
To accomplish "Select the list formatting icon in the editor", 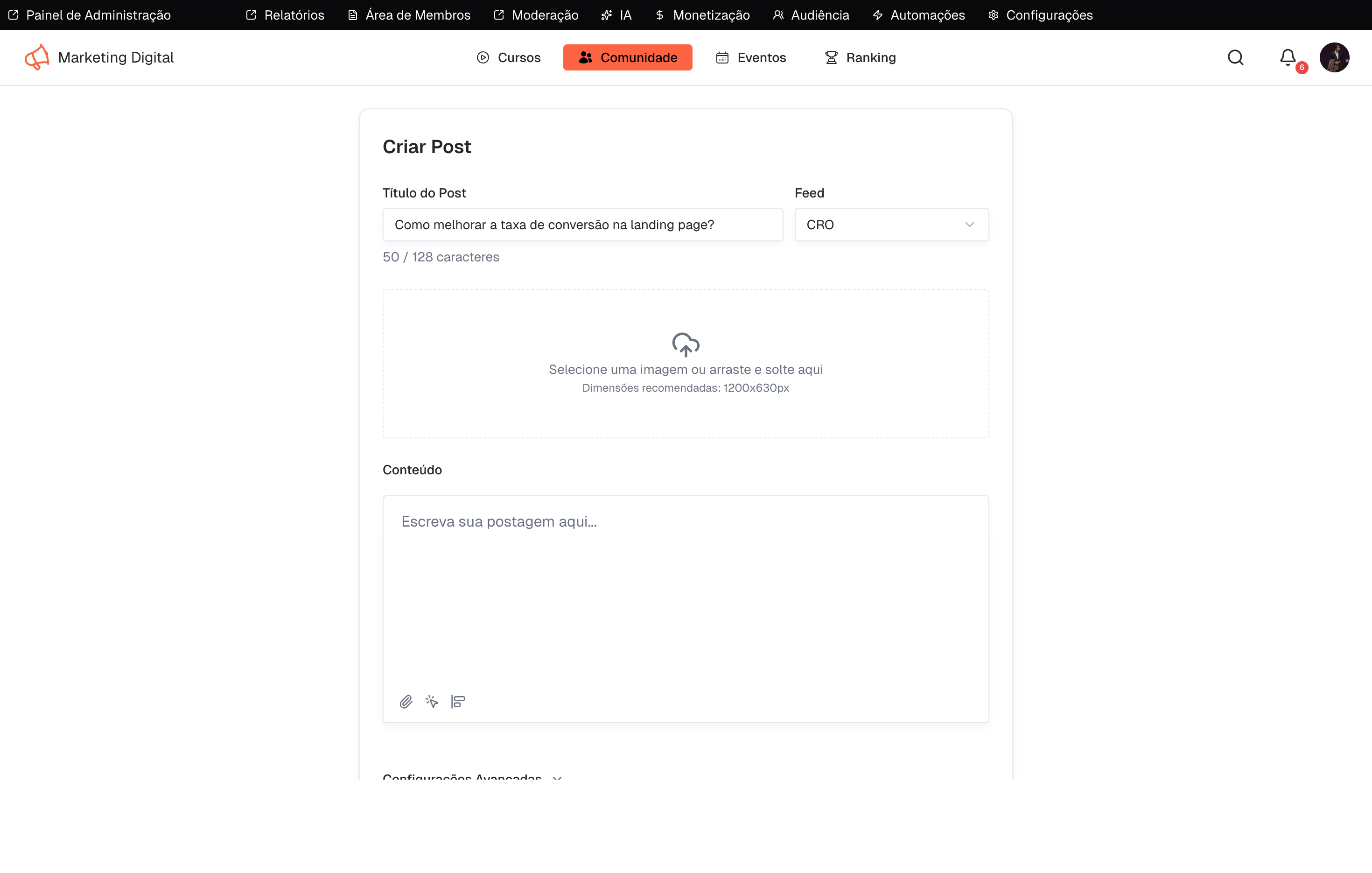I will click(x=457, y=702).
